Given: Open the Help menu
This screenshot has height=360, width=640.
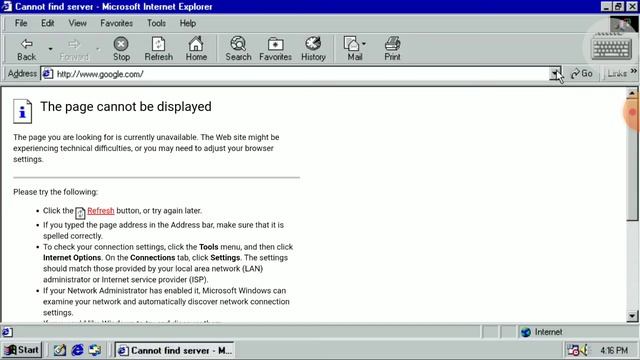Looking at the screenshot, I should [187, 23].
